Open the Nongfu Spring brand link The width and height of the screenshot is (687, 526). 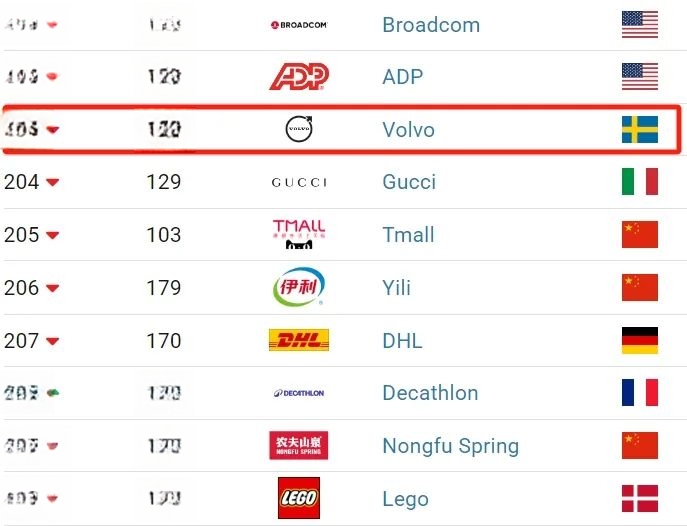pos(450,446)
